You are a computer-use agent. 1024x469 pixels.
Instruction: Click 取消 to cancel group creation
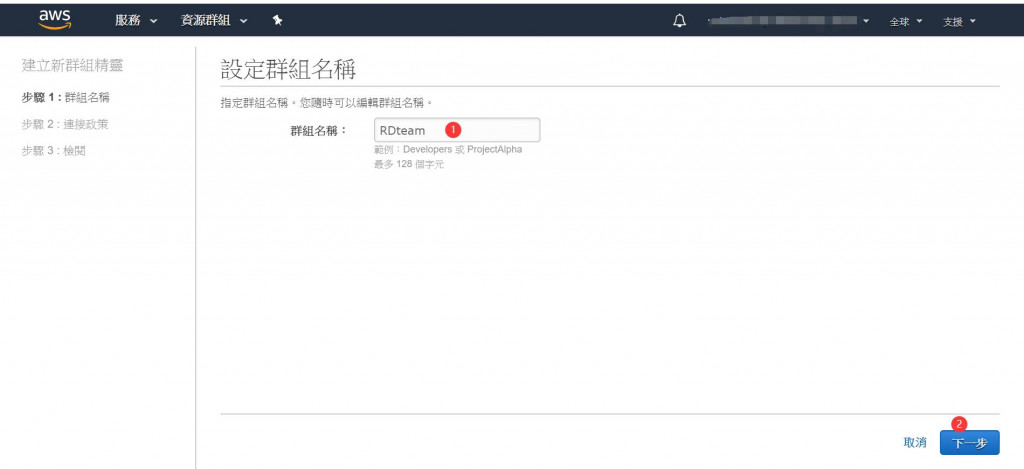[x=915, y=442]
